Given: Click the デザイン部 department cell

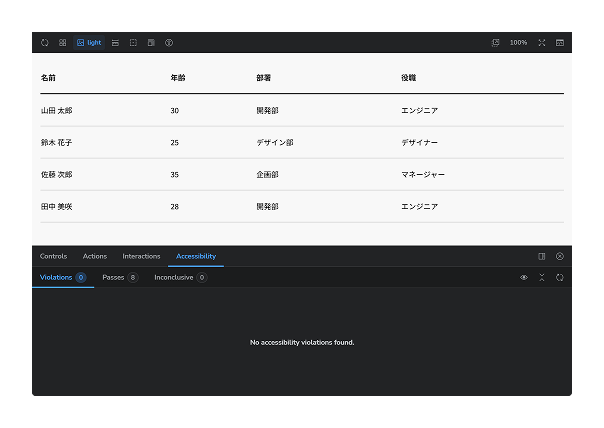Looking at the screenshot, I should (275, 143).
